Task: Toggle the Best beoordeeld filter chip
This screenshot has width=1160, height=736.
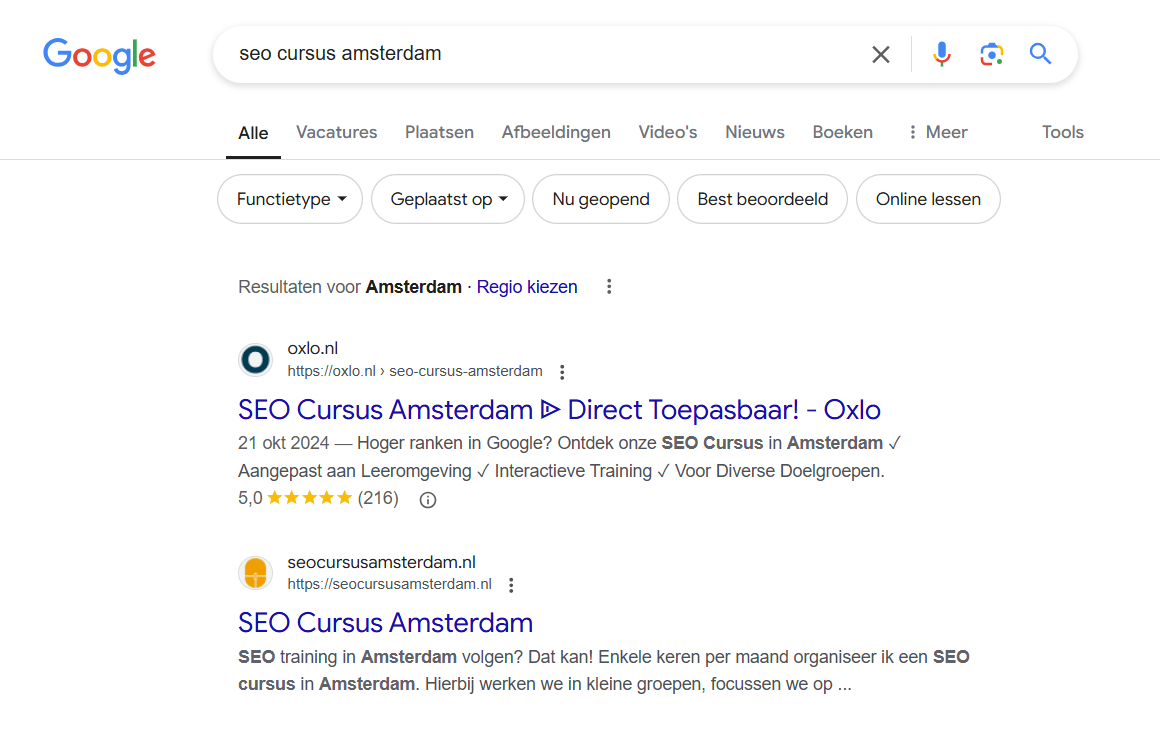Action: coord(762,199)
